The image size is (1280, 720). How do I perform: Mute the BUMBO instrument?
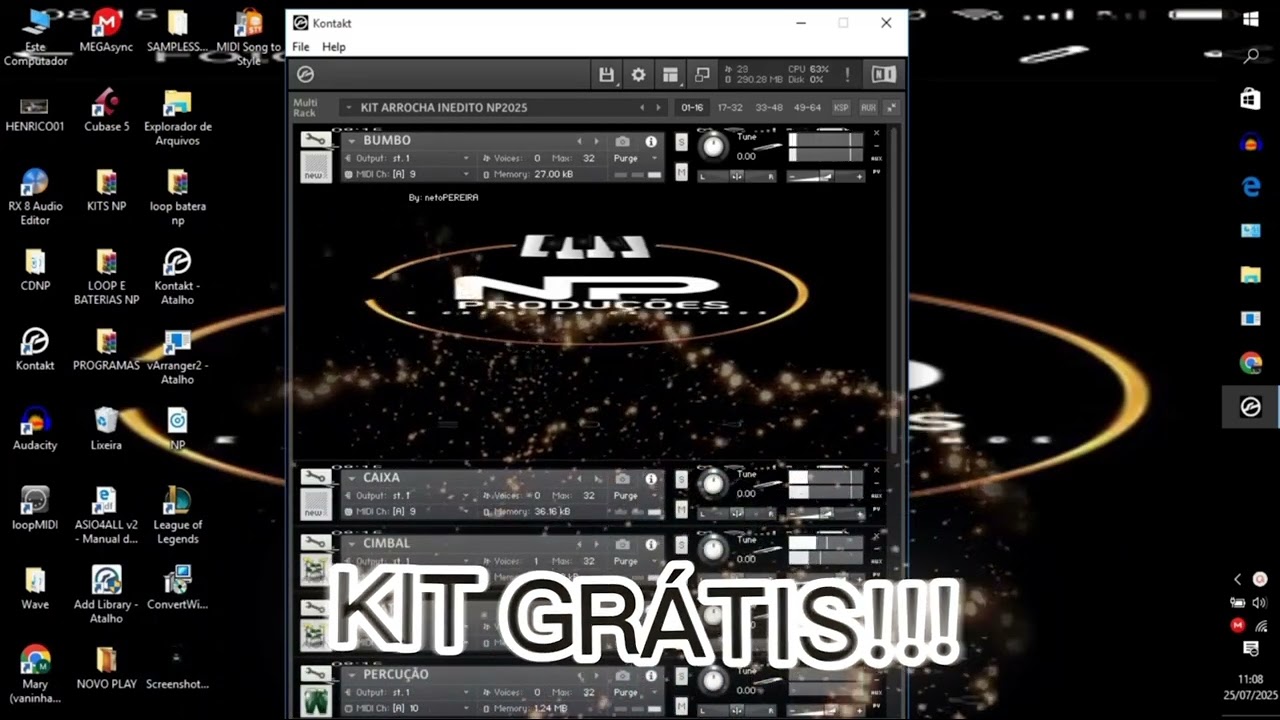click(x=681, y=172)
